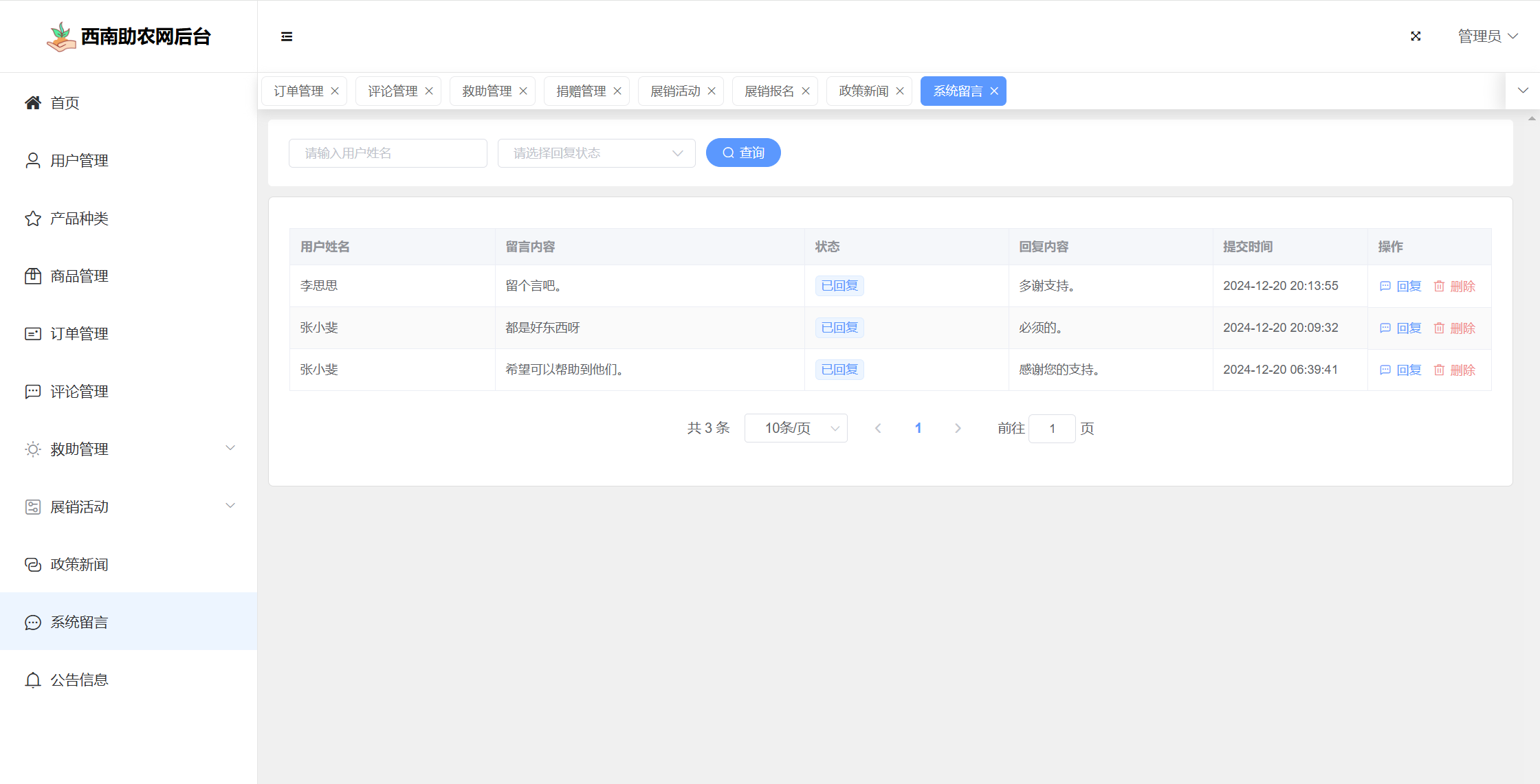Click the fullscreen toggle icon
1540x784 pixels.
(1416, 36)
